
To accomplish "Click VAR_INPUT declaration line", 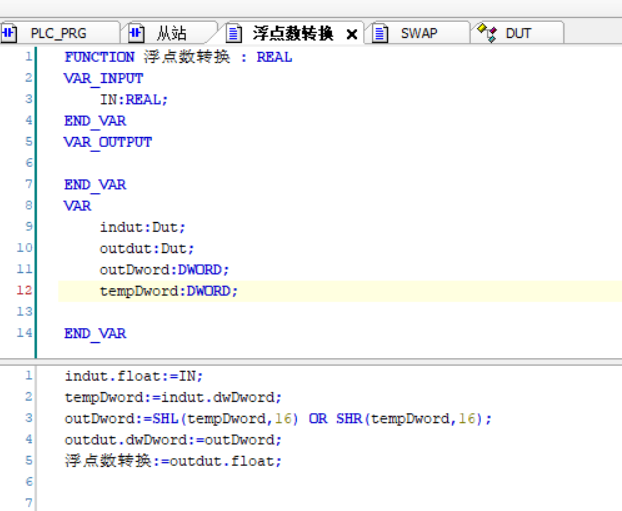I will pyautogui.click(x=103, y=79).
